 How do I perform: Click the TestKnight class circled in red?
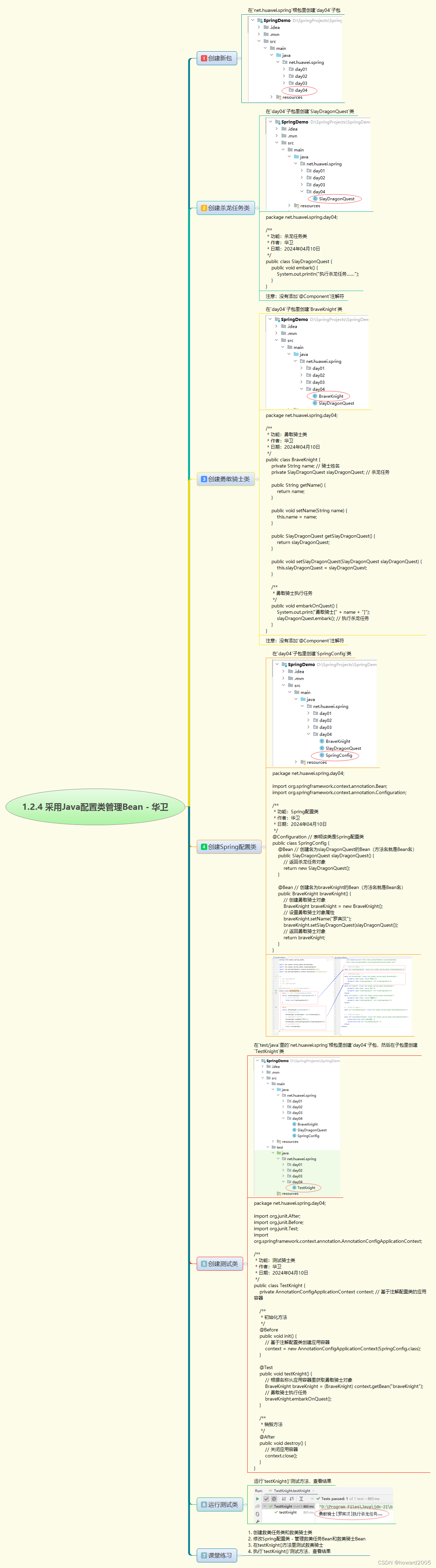(303, 1188)
